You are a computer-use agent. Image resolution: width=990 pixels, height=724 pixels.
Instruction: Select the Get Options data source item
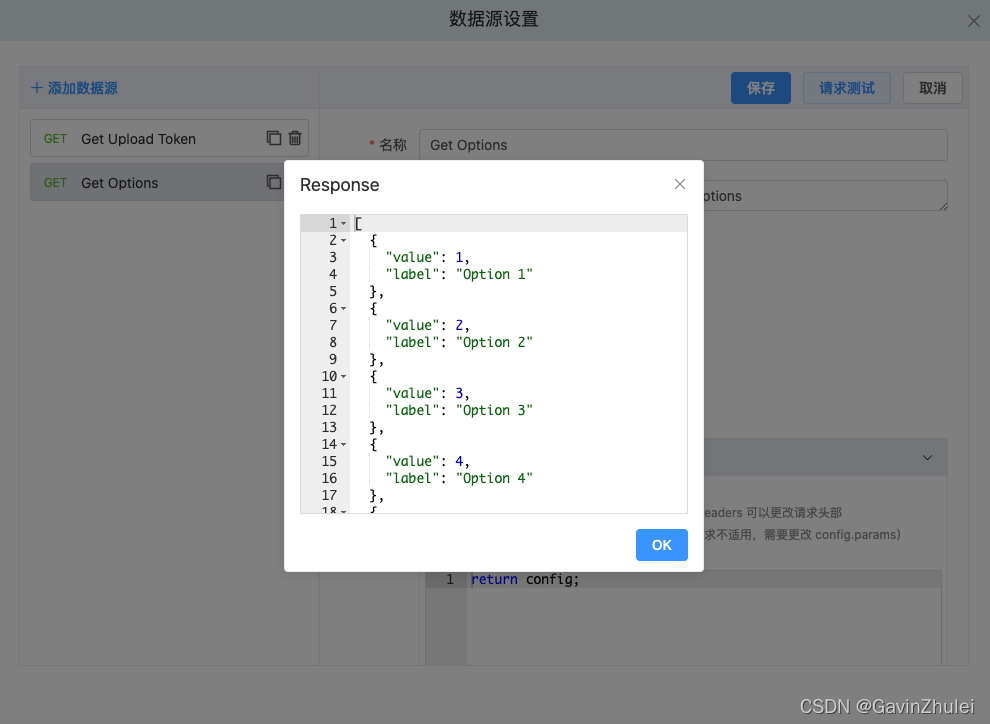click(x=120, y=183)
